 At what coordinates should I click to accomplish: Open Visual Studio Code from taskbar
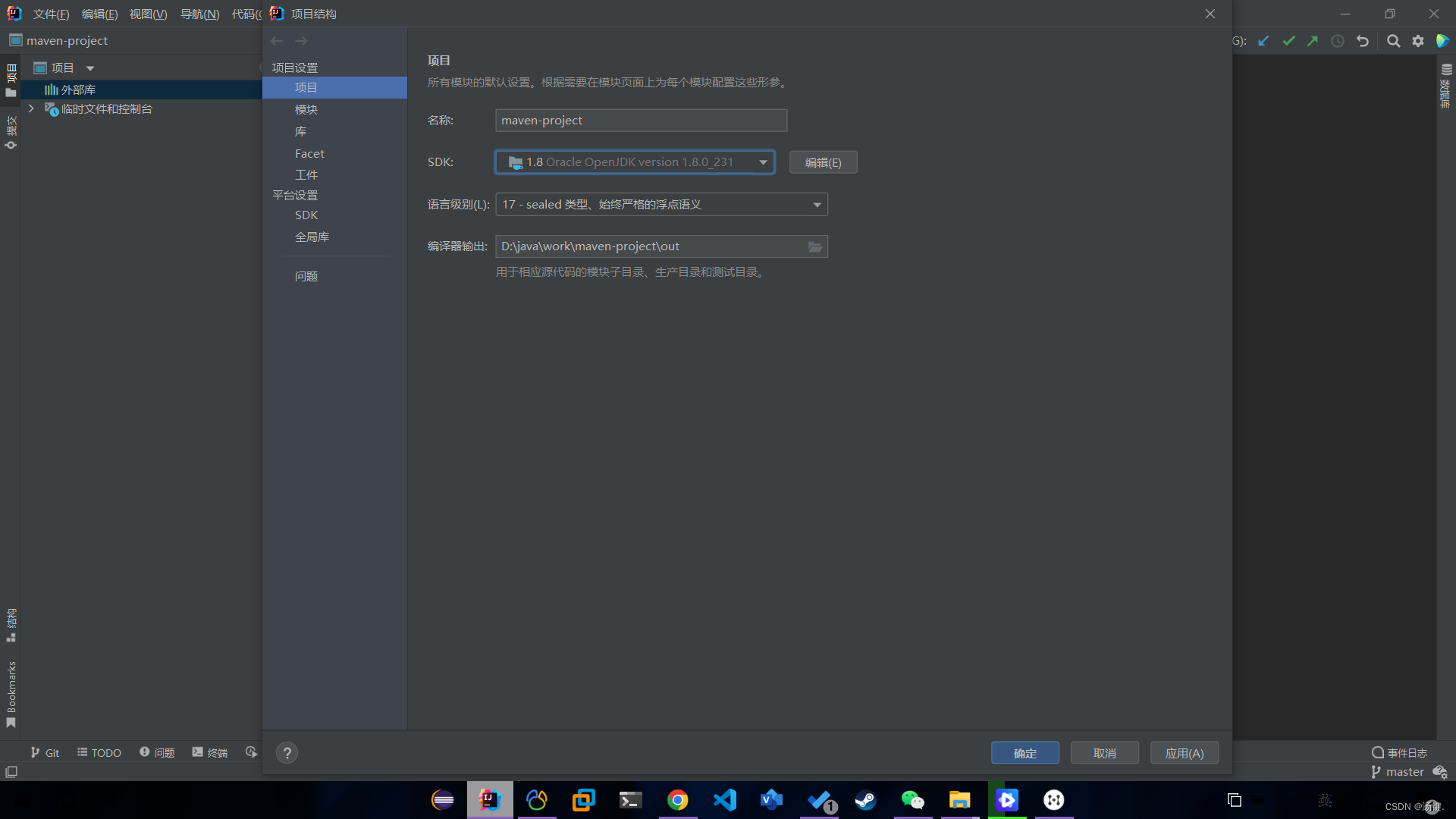click(x=725, y=800)
